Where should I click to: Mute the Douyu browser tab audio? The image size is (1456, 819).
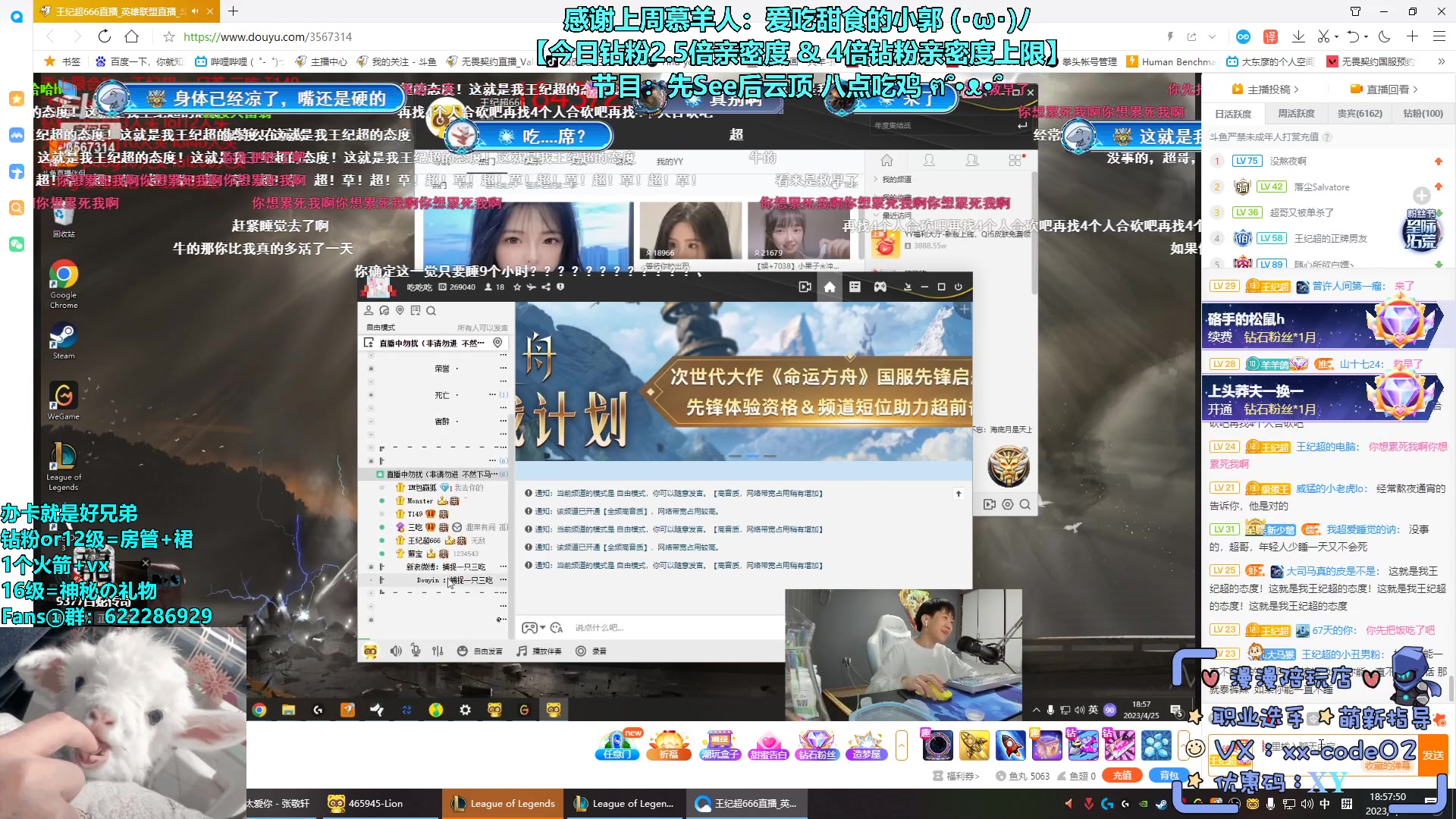point(194,11)
